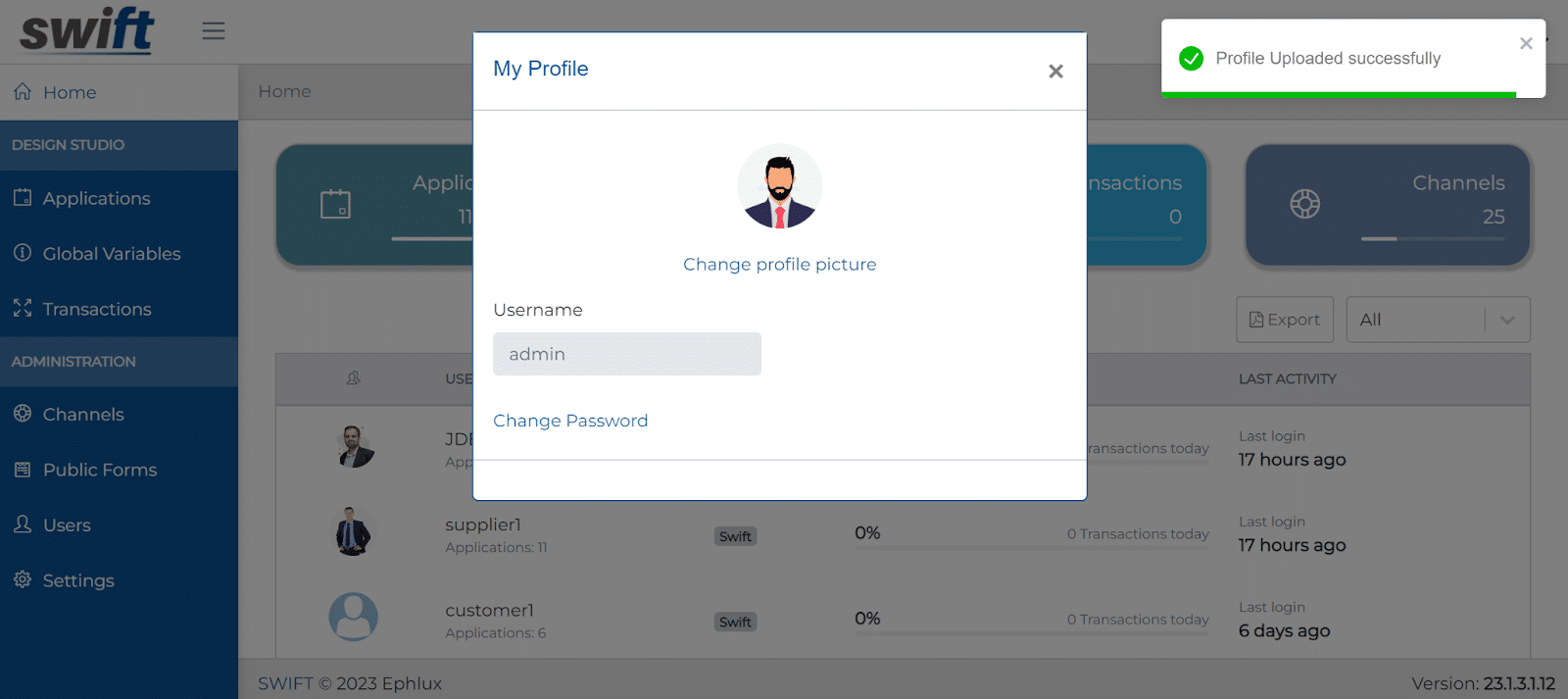
Task: Toggle the hamburger sidebar menu icon
Action: coord(214,31)
